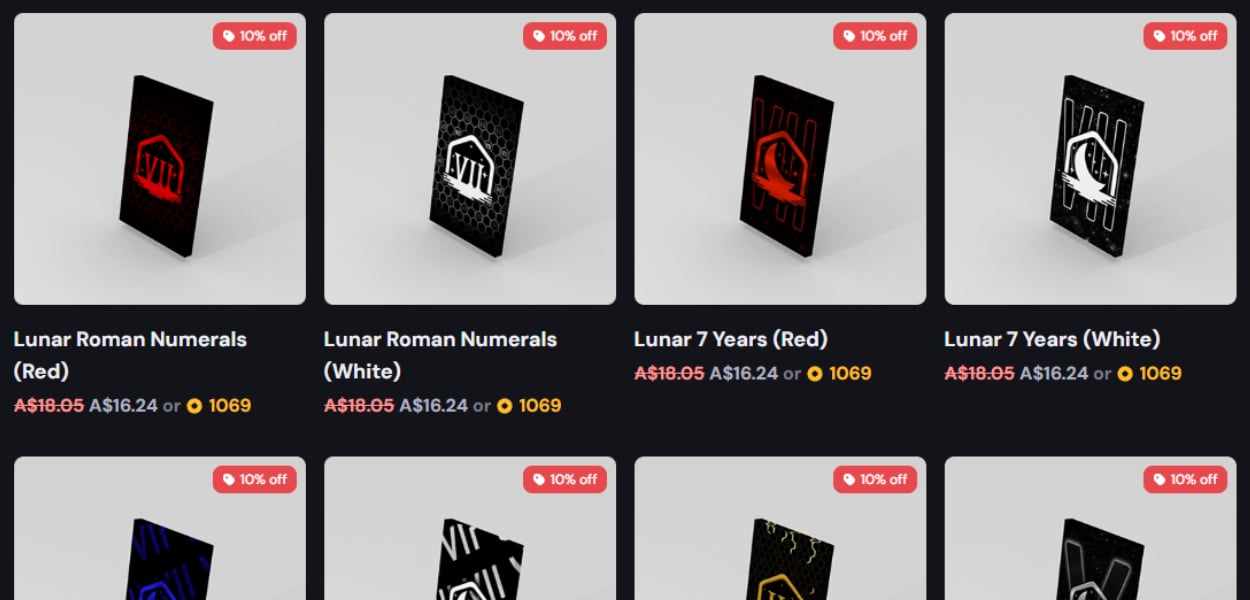The image size is (1250, 600).
Task: Click the Lunar 7 Years (White) title link
Action: tap(1052, 339)
